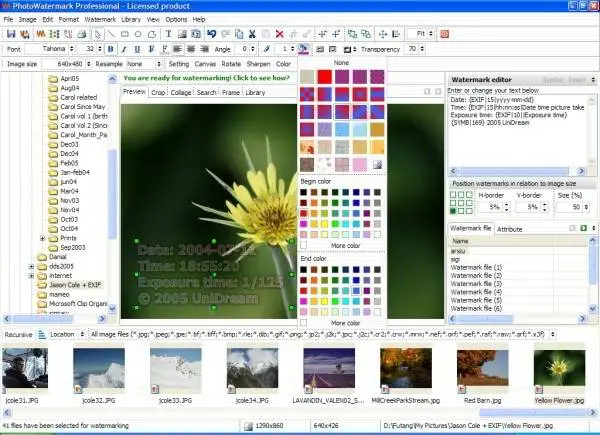Align text right
The image size is (600, 435).
pos(204,49)
